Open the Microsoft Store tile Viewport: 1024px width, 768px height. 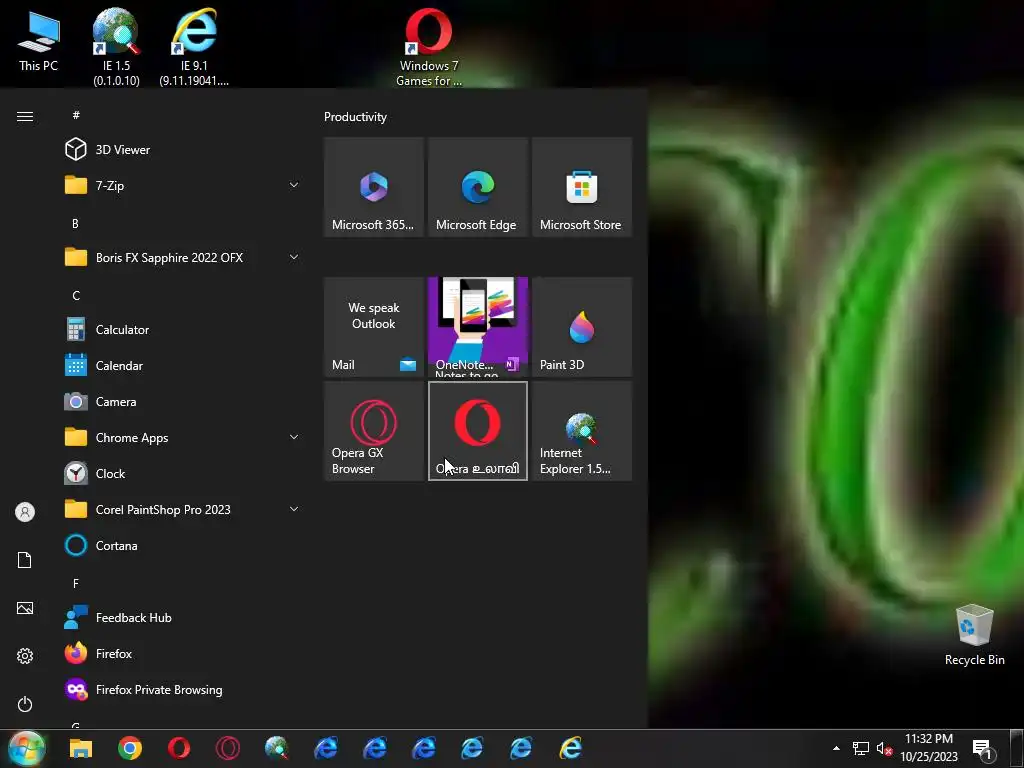[582, 187]
